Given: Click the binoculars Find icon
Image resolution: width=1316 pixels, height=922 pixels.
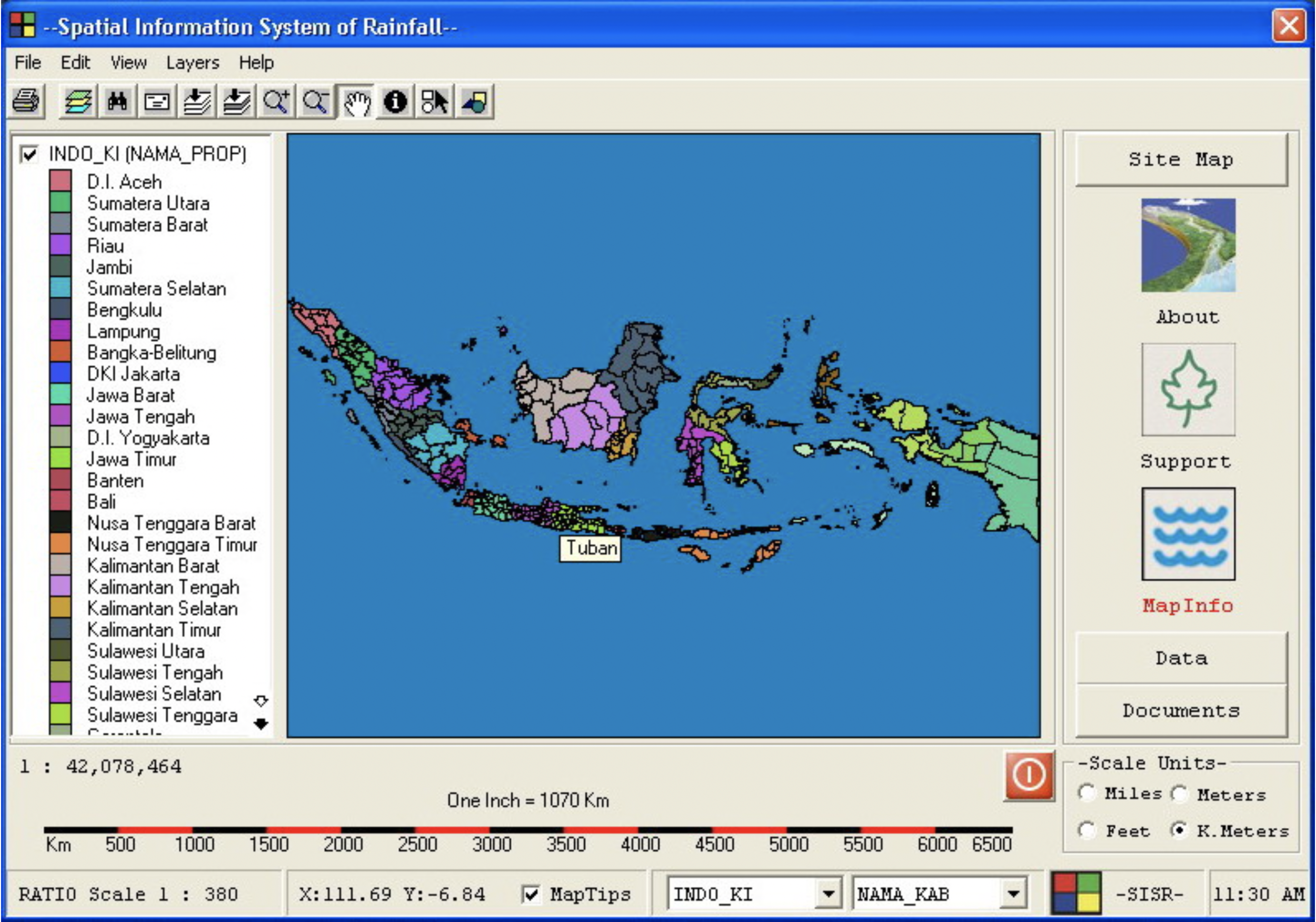Looking at the screenshot, I should click(x=117, y=102).
